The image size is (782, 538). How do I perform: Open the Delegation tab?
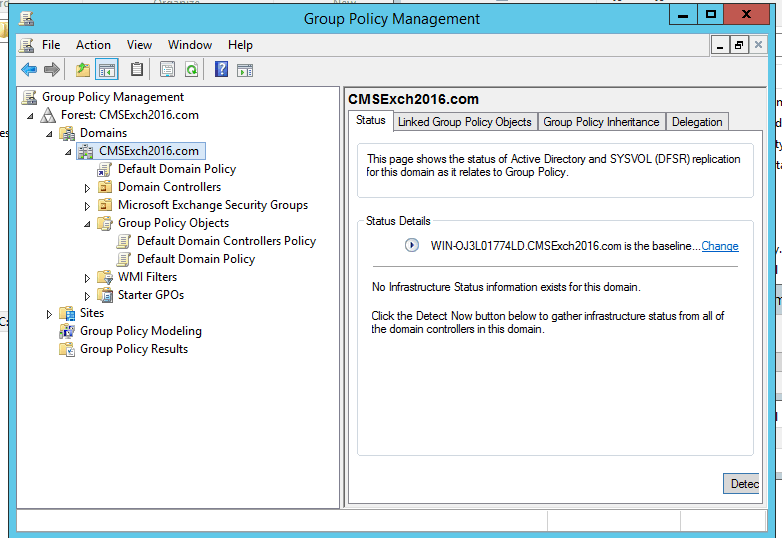click(697, 122)
